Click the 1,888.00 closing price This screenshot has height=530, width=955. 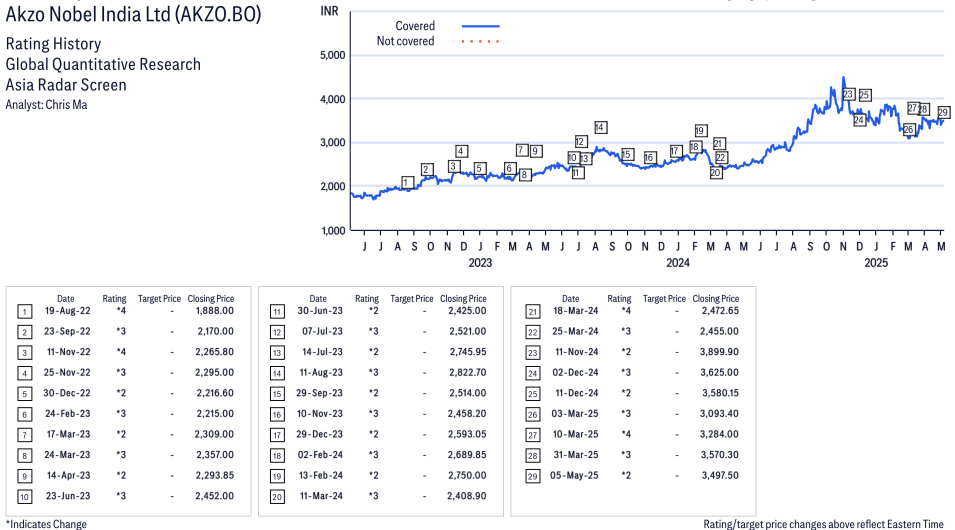pos(214,311)
